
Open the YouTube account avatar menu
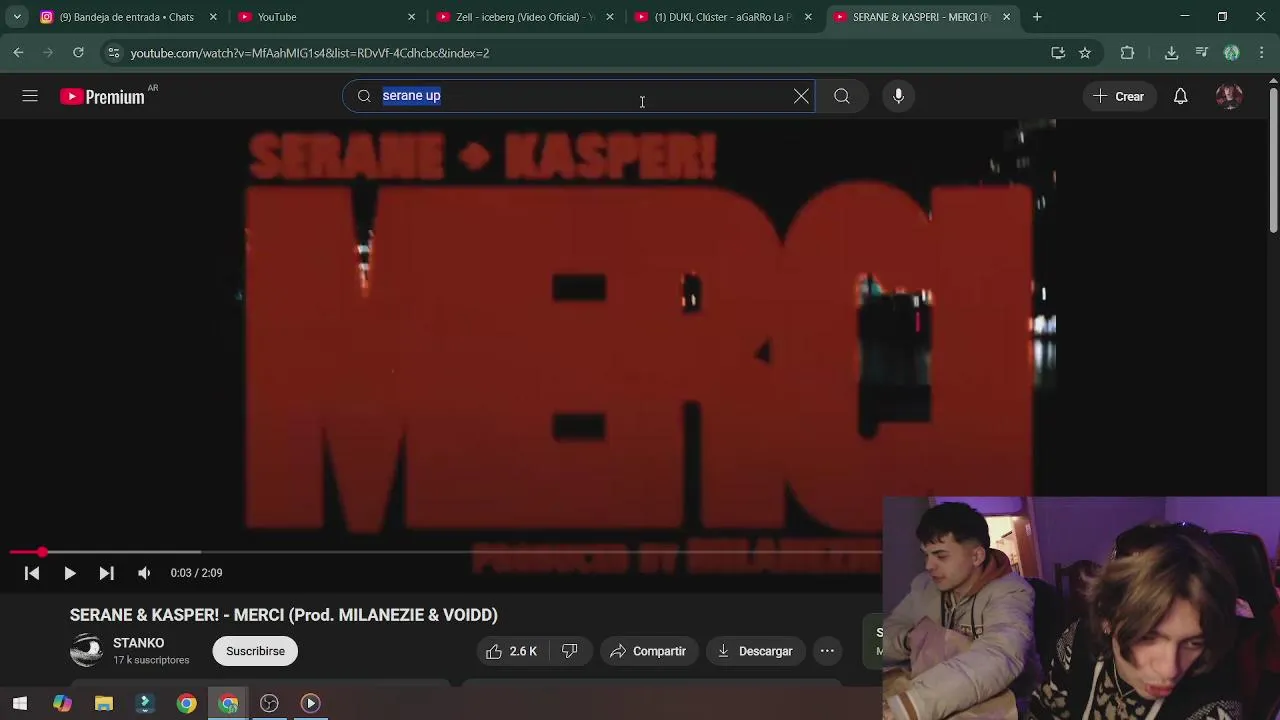coord(1229,96)
